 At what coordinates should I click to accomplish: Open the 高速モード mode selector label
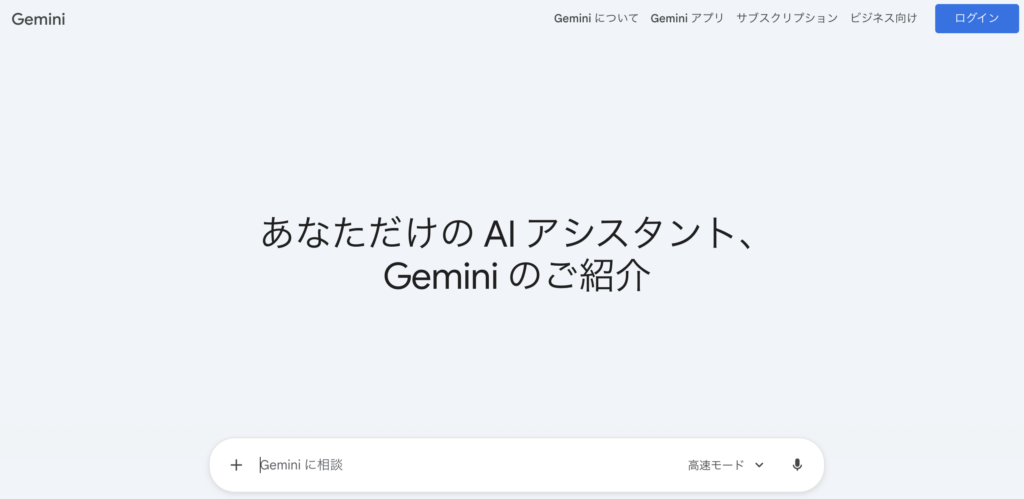[x=716, y=465]
